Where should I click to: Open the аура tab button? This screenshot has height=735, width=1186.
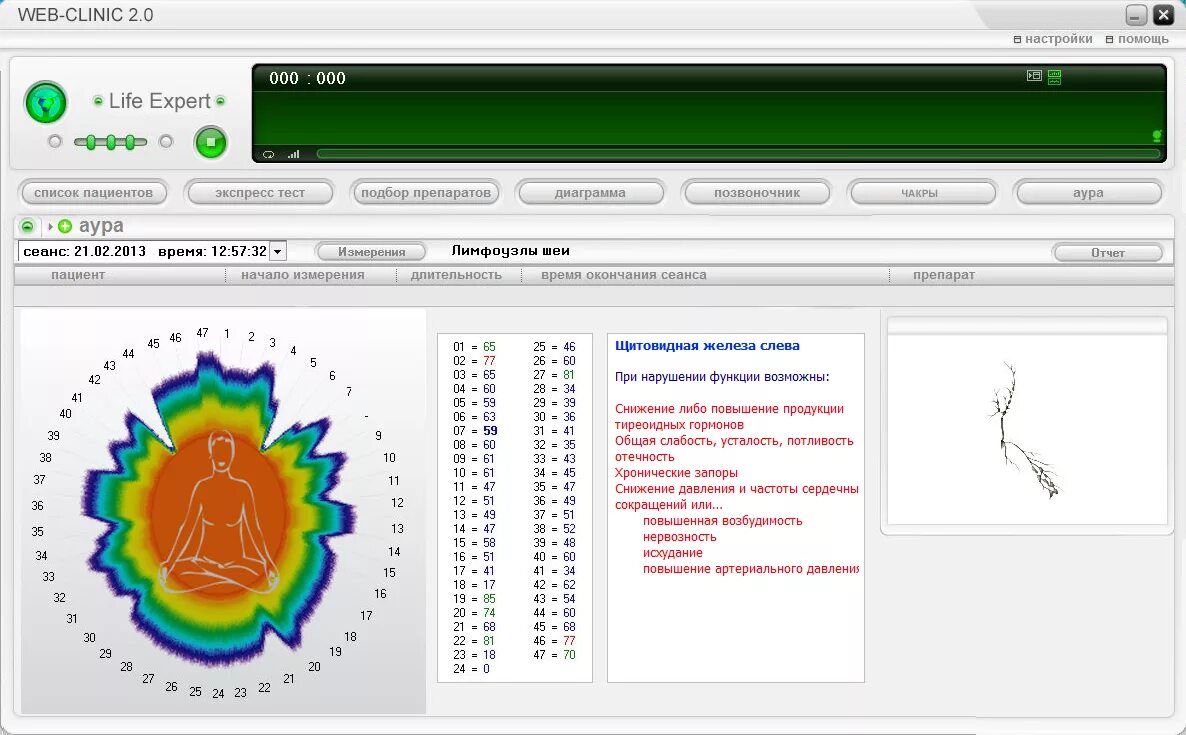coord(1088,193)
